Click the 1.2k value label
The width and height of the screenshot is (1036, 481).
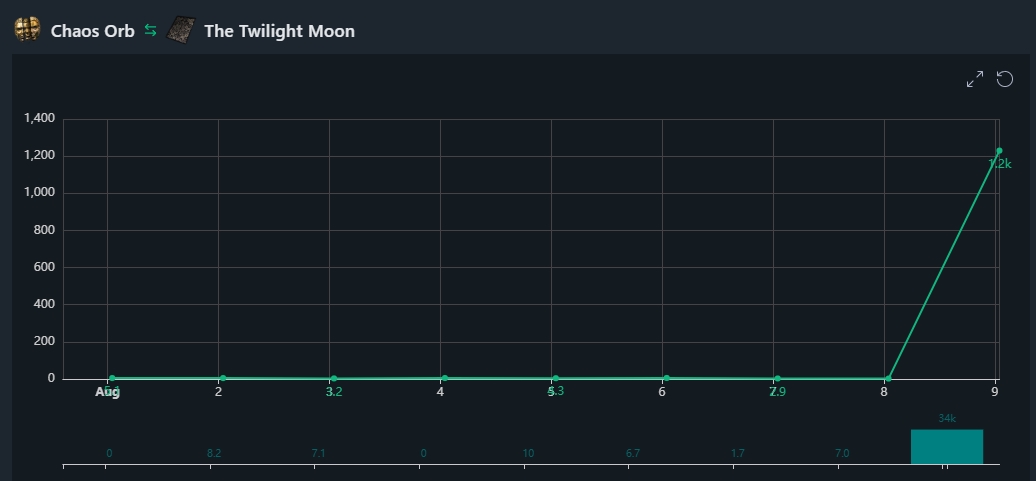click(x=1000, y=164)
